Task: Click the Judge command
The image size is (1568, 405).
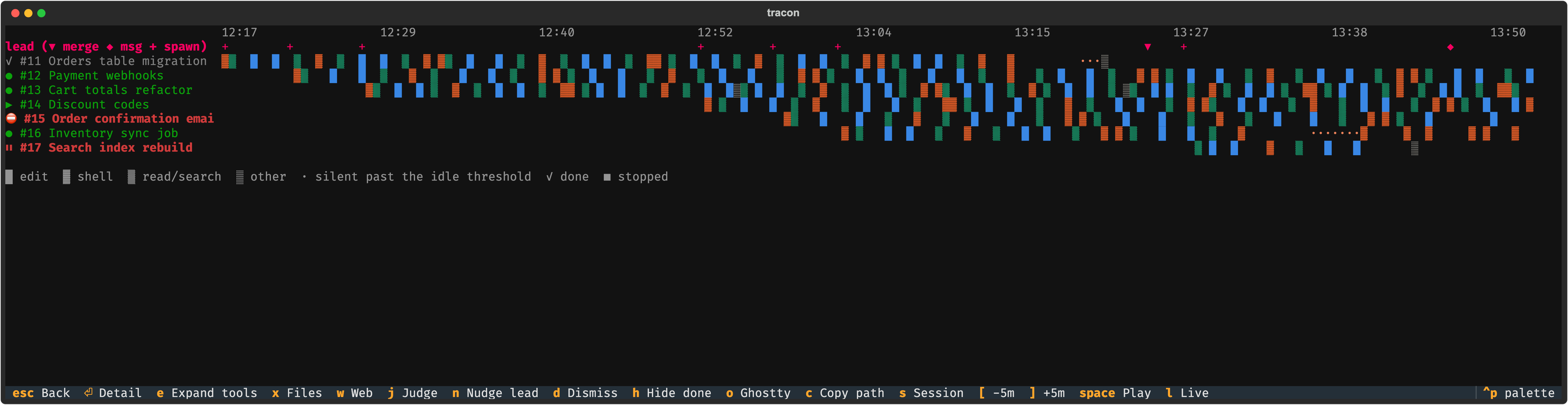Action: coord(412,393)
